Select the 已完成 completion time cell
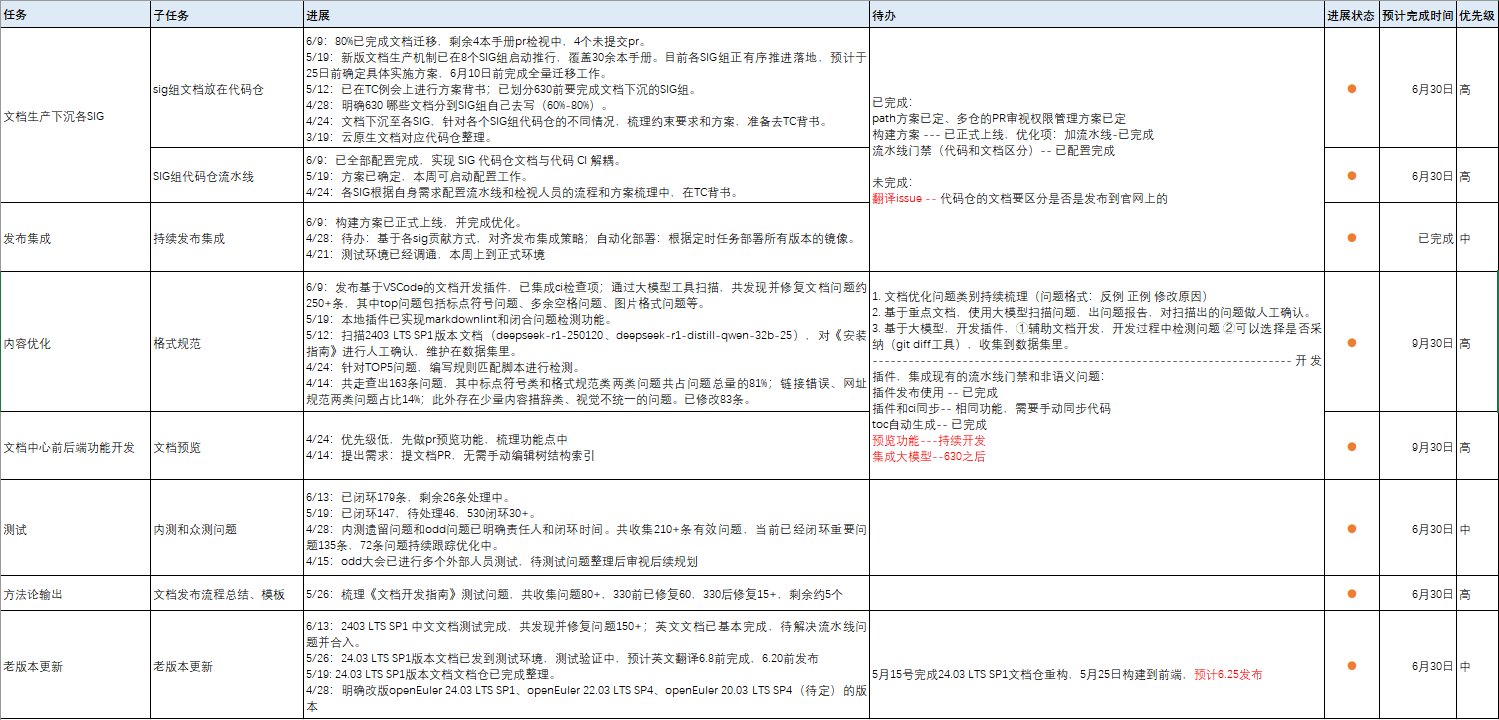 pos(1435,238)
